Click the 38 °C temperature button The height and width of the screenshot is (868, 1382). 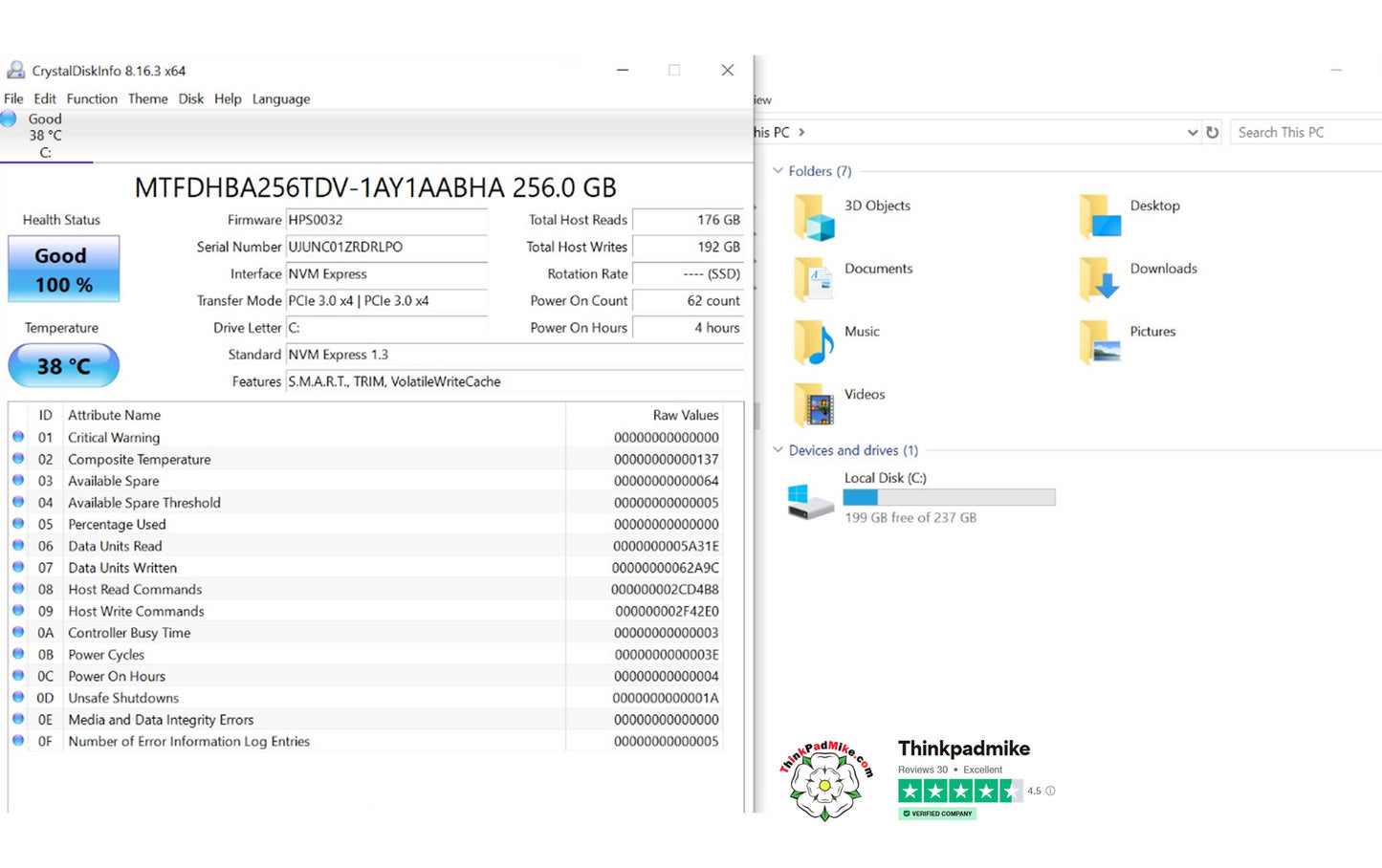[x=63, y=365]
